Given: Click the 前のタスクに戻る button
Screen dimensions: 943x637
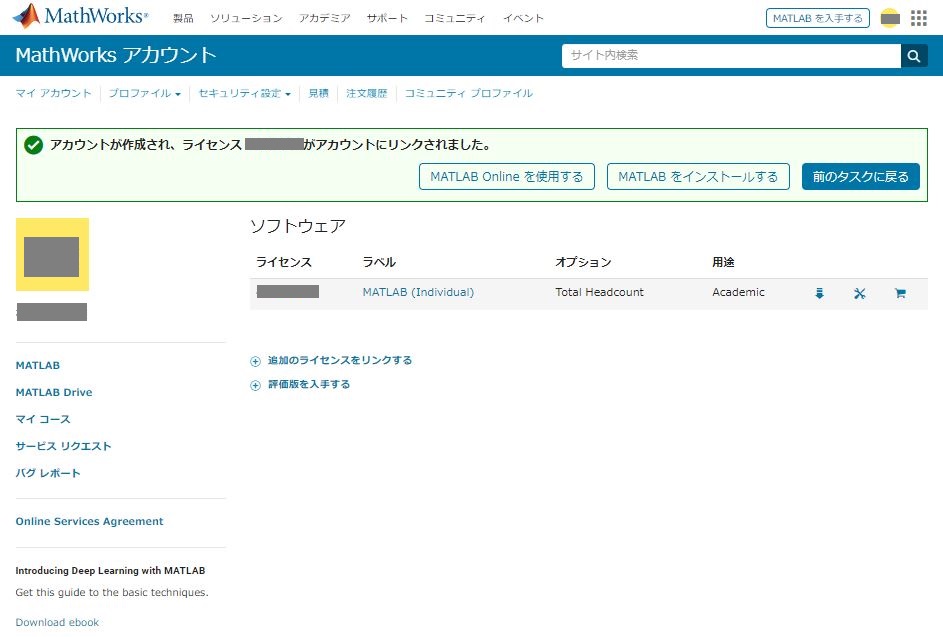Looking at the screenshot, I should (x=861, y=177).
